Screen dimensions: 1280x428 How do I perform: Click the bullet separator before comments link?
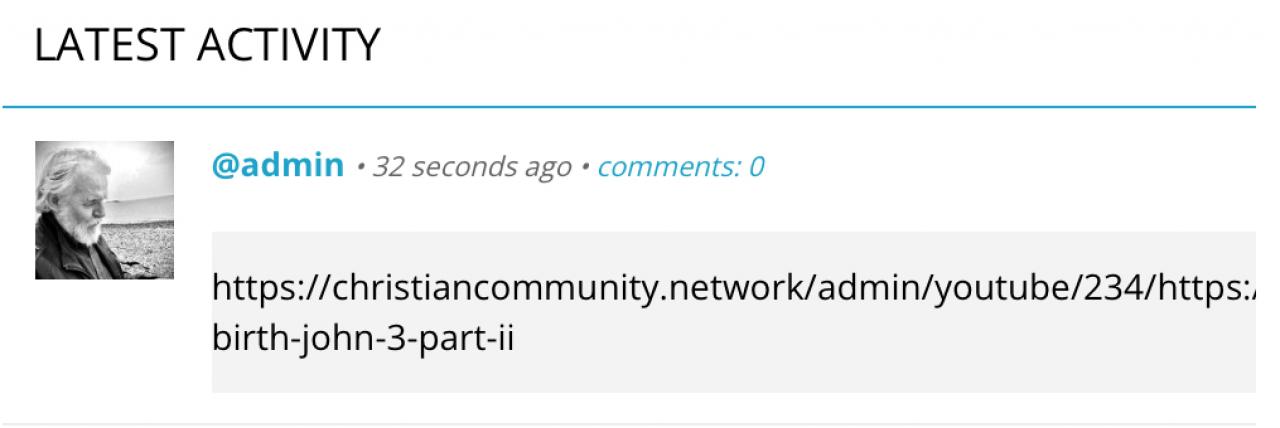point(585,167)
